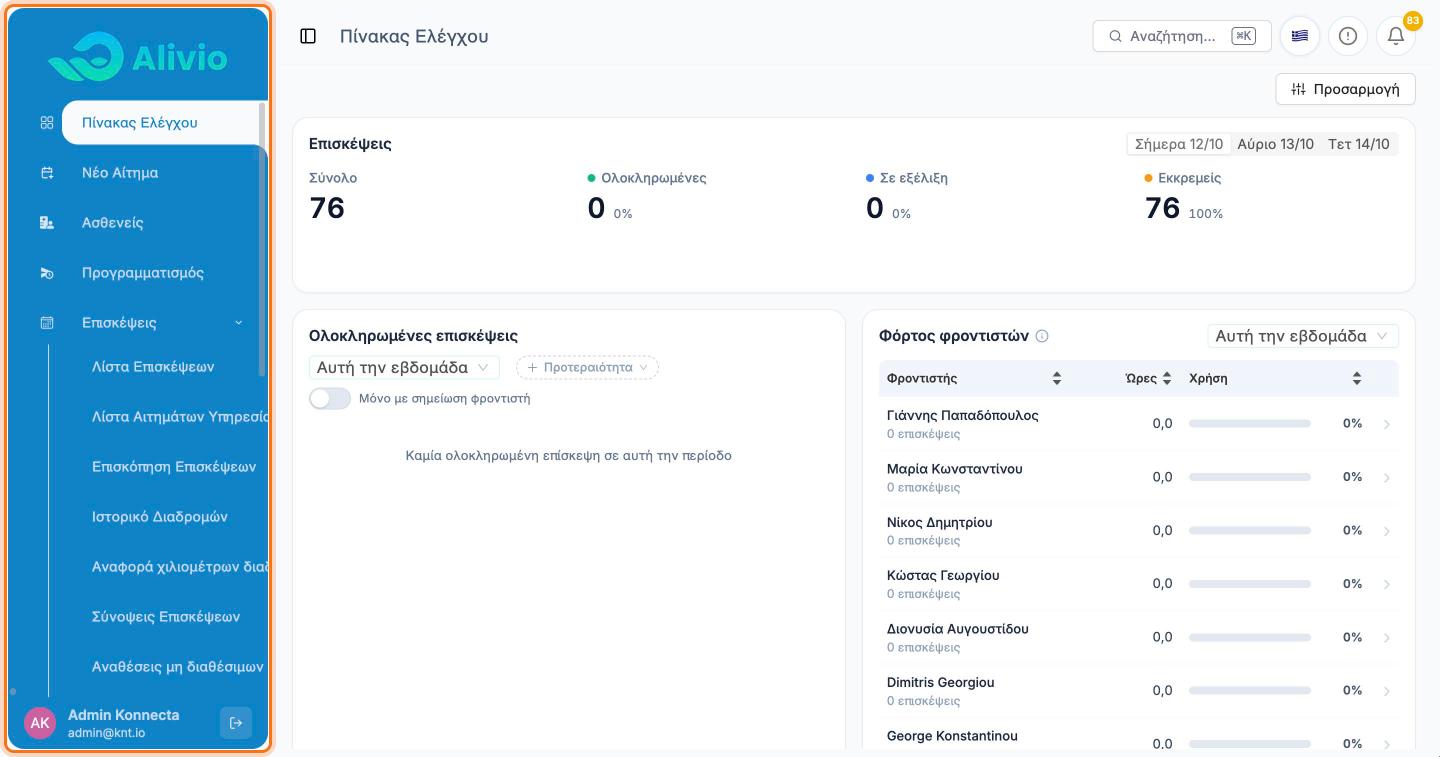This screenshot has width=1440, height=757.
Task: Expand Διονυσία Αυγουστίδου row chevron
Action: (1387, 638)
